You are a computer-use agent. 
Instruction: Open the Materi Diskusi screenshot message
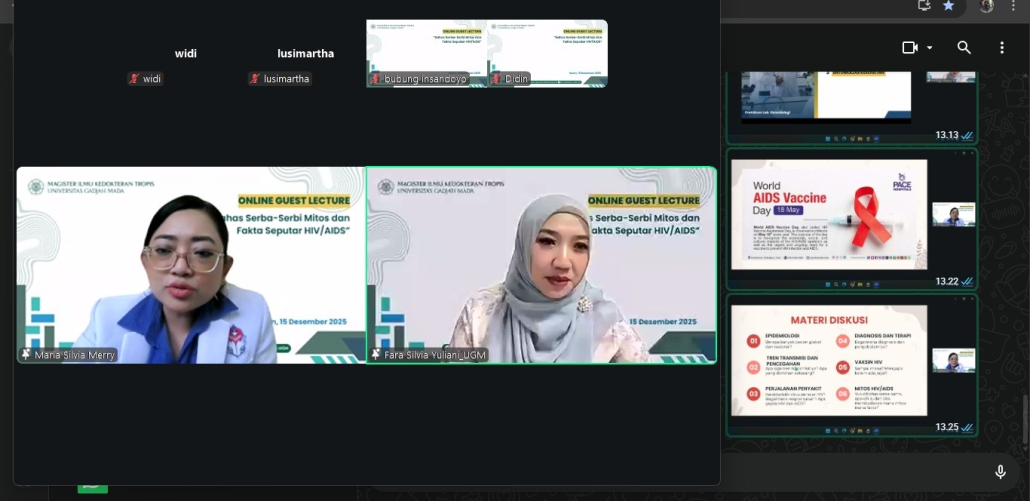829,360
